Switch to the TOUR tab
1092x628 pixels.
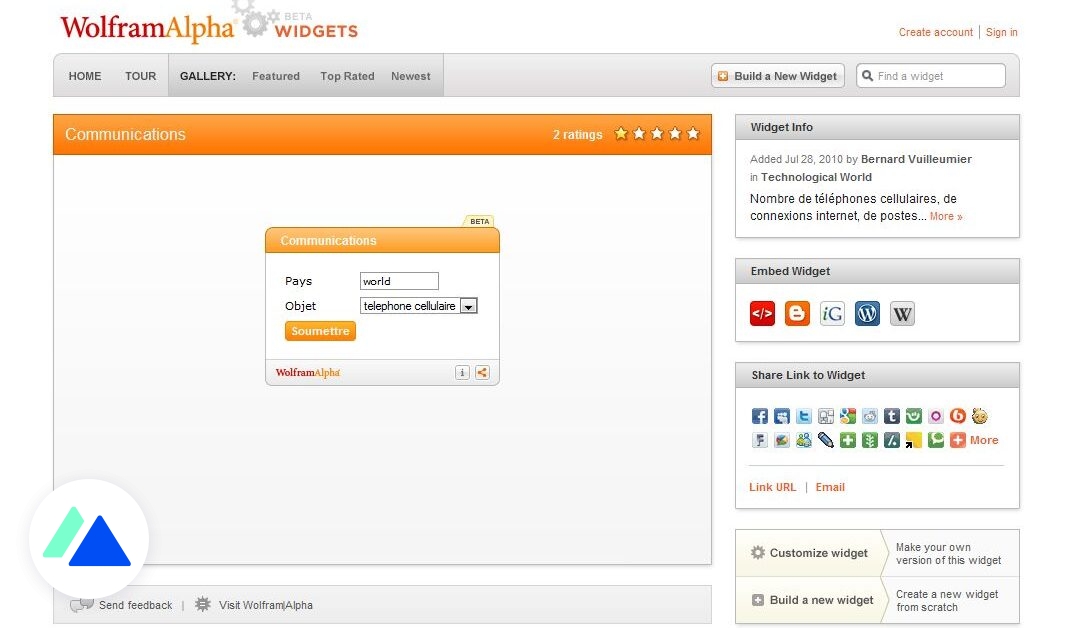pyautogui.click(x=140, y=75)
